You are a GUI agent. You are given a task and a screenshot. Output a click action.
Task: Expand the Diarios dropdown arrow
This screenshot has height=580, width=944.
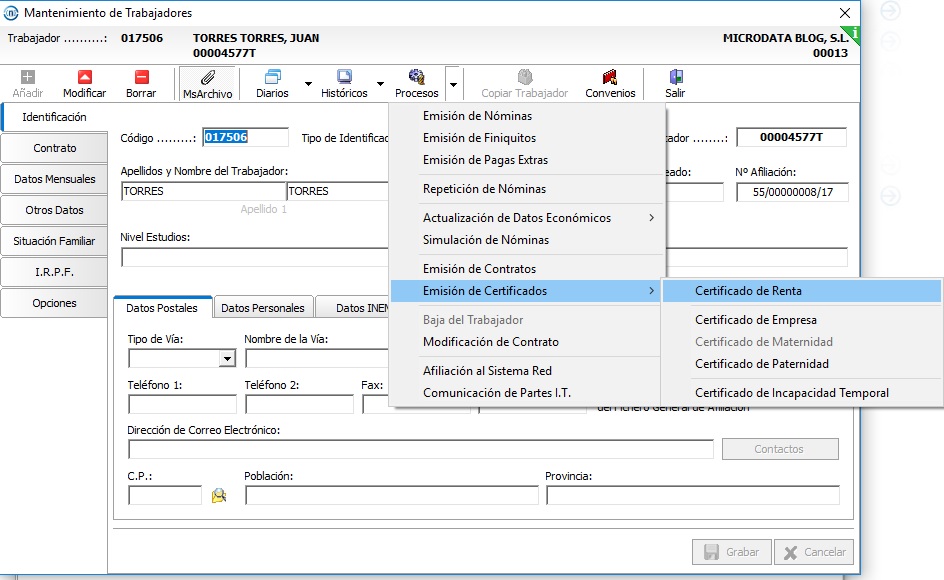[x=308, y=84]
